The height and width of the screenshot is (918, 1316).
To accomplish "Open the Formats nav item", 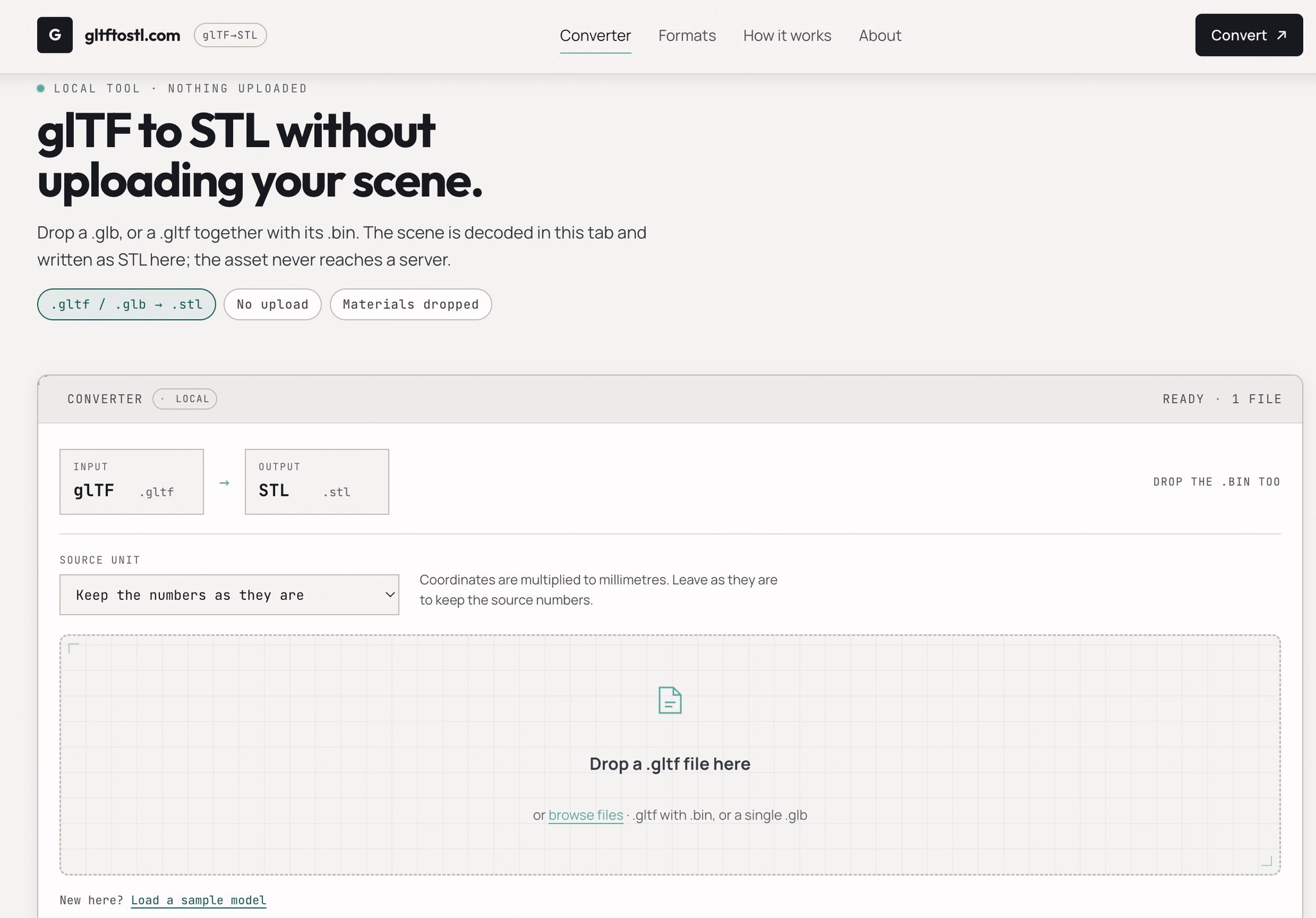I will point(687,35).
